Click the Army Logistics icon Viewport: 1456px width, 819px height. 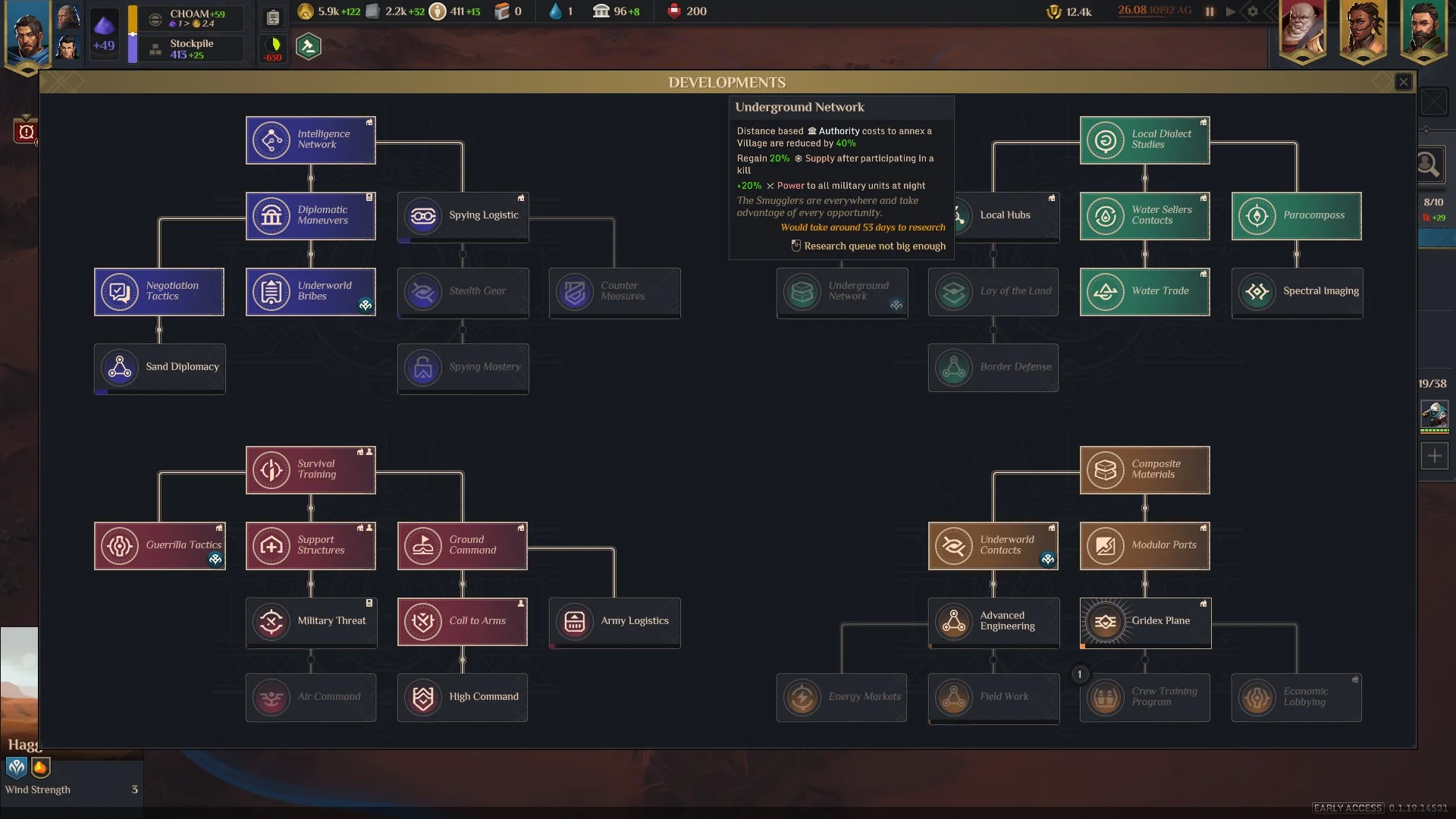tap(575, 622)
